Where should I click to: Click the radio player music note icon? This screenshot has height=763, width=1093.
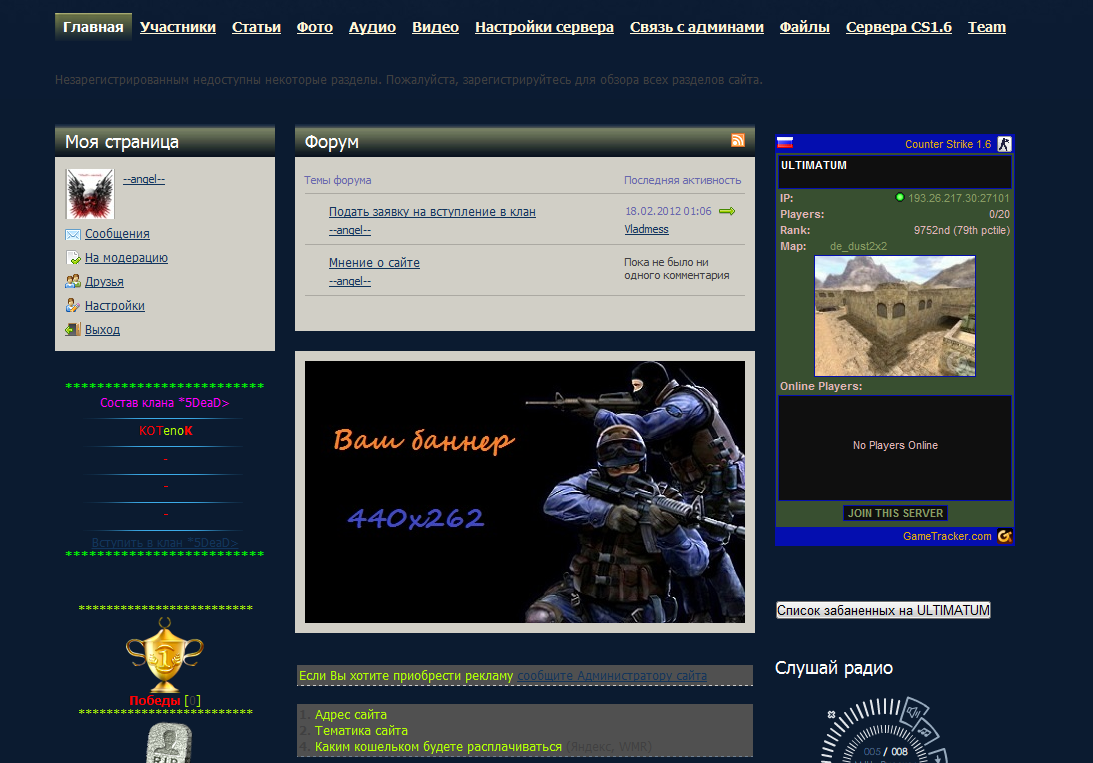[x=926, y=732]
